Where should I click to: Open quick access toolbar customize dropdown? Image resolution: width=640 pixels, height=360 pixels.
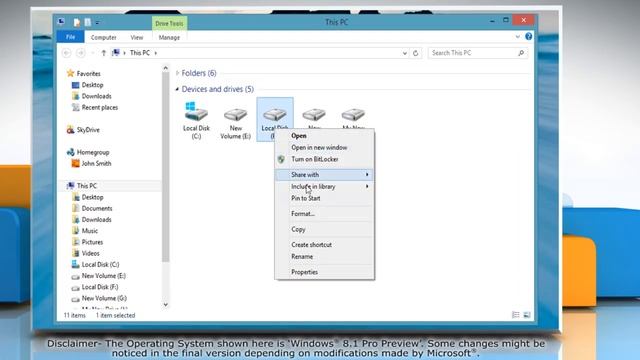tap(98, 22)
